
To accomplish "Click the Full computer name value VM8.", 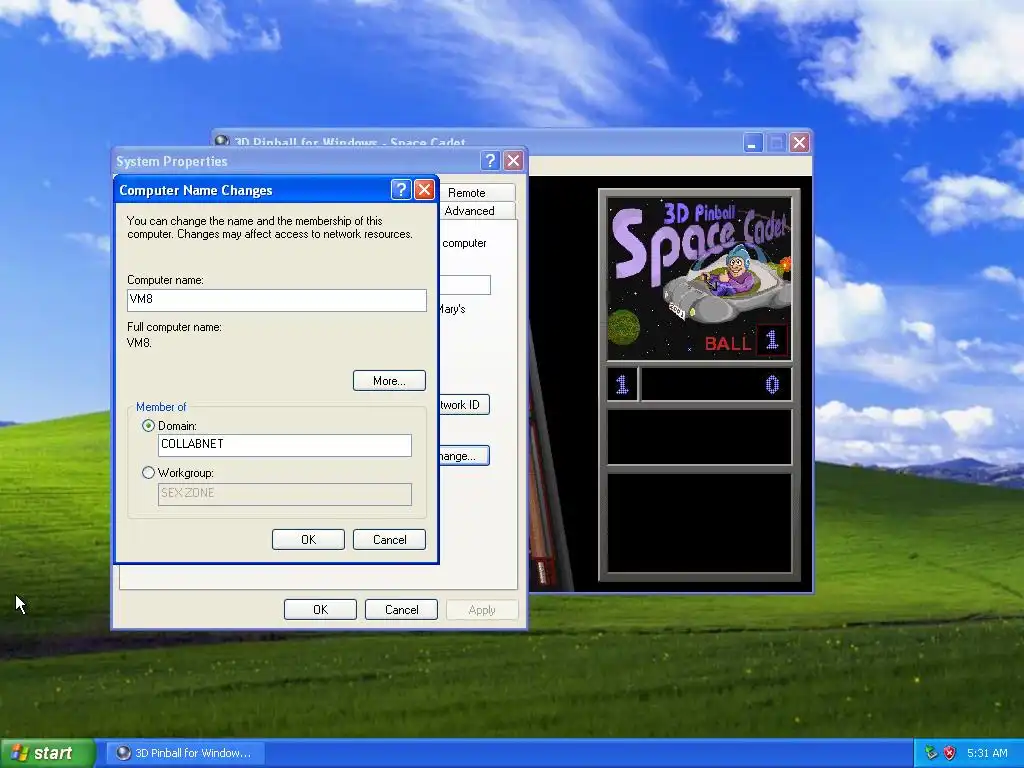I will [139, 343].
